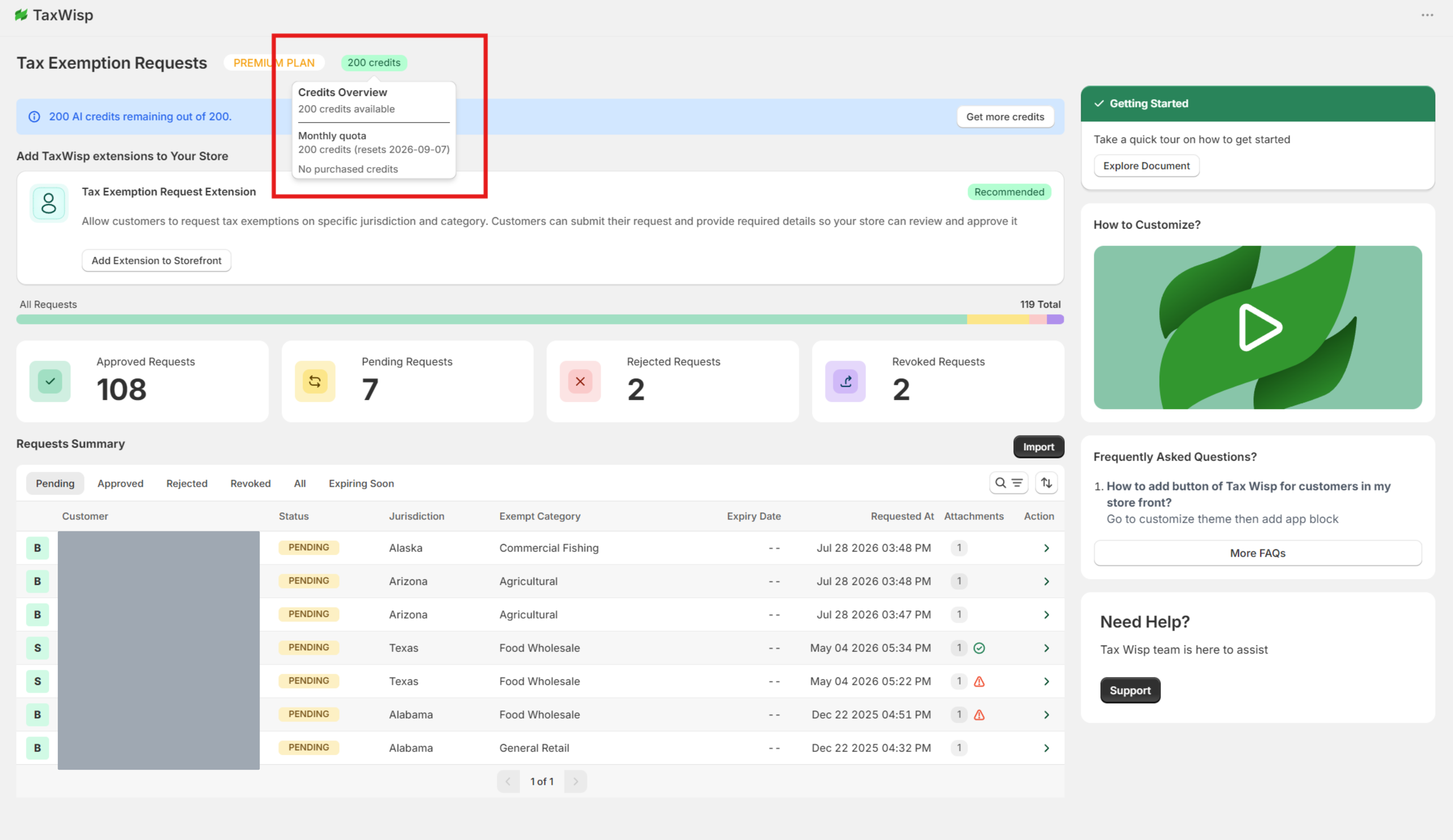Image resolution: width=1453 pixels, height=840 pixels.
Task: Open the 03:48 PM Arizona request chevron
Action: click(x=1046, y=581)
